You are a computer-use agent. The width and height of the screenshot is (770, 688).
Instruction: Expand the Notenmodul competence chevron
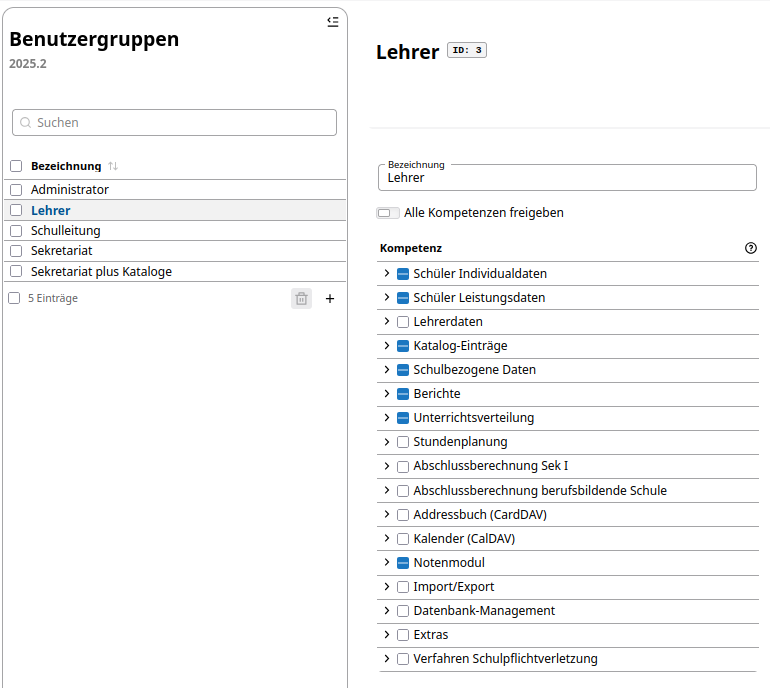(386, 562)
